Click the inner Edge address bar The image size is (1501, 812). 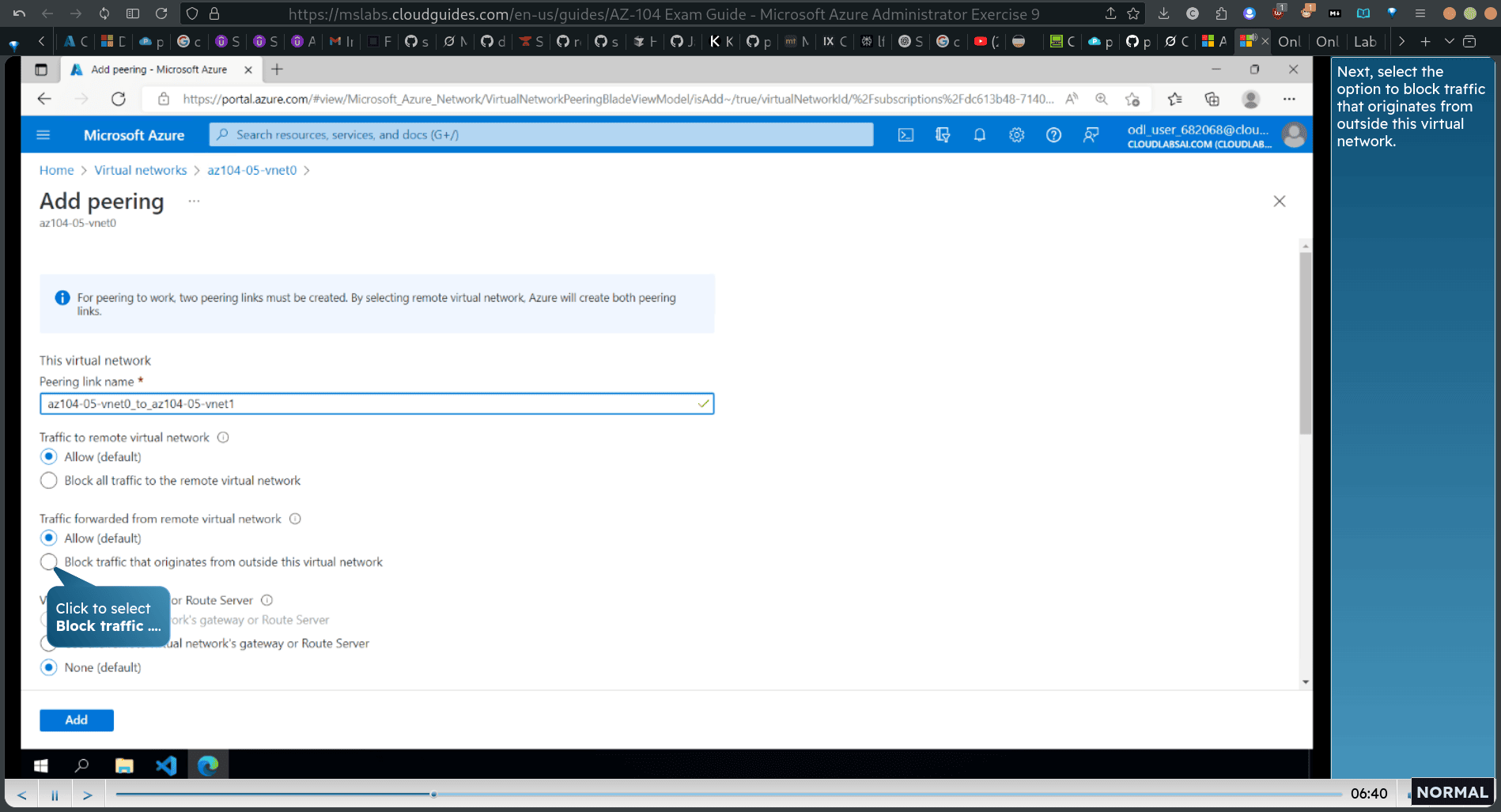pos(617,99)
